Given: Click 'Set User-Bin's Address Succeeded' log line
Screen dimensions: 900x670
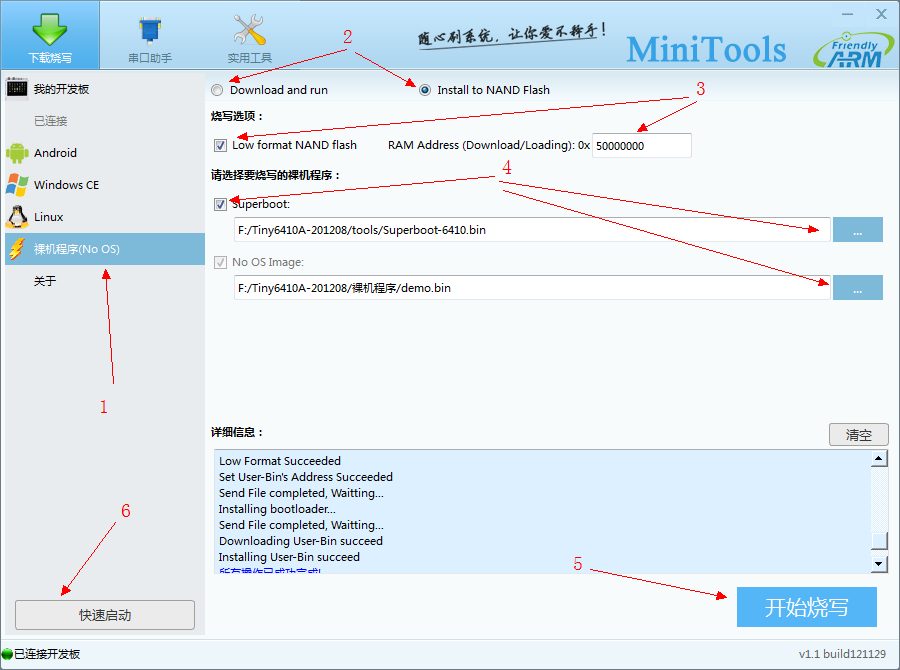Looking at the screenshot, I should [x=305, y=477].
